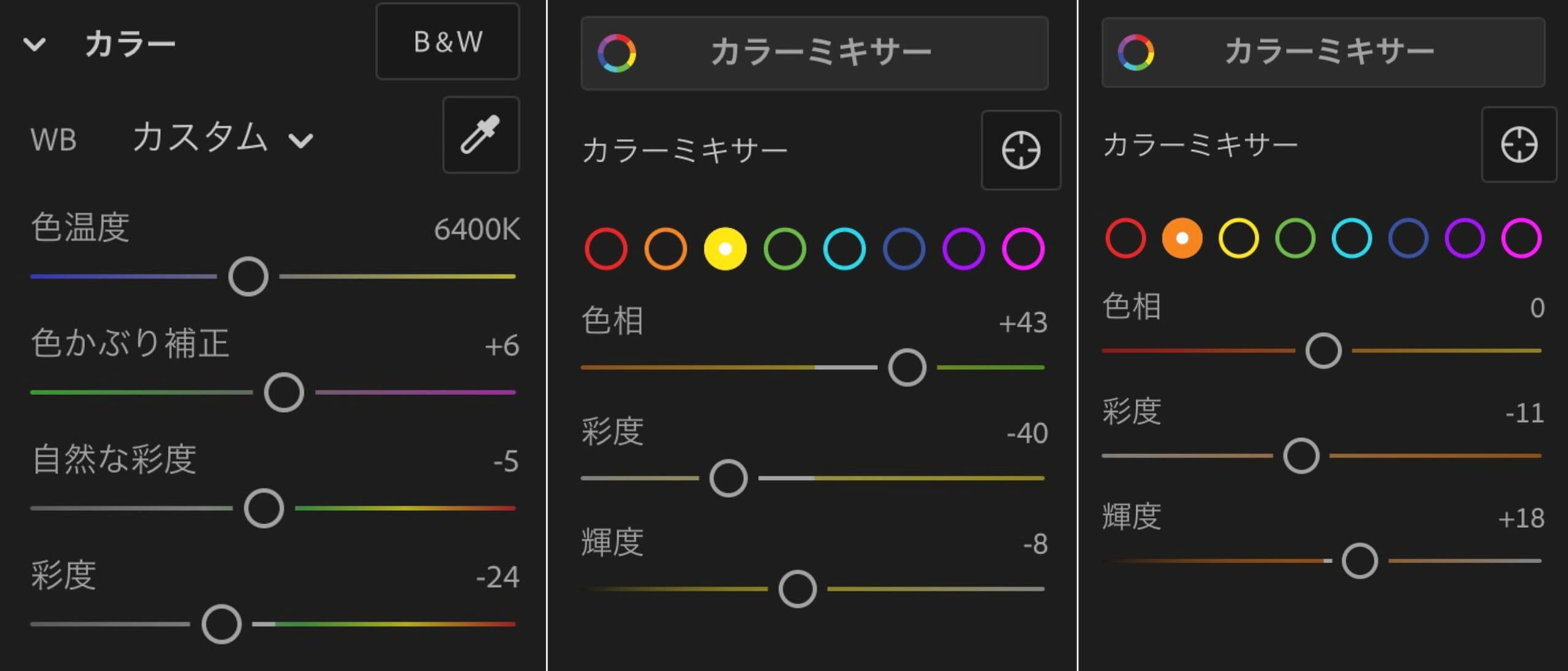Click the white balance eyedropper icon

pos(481,135)
